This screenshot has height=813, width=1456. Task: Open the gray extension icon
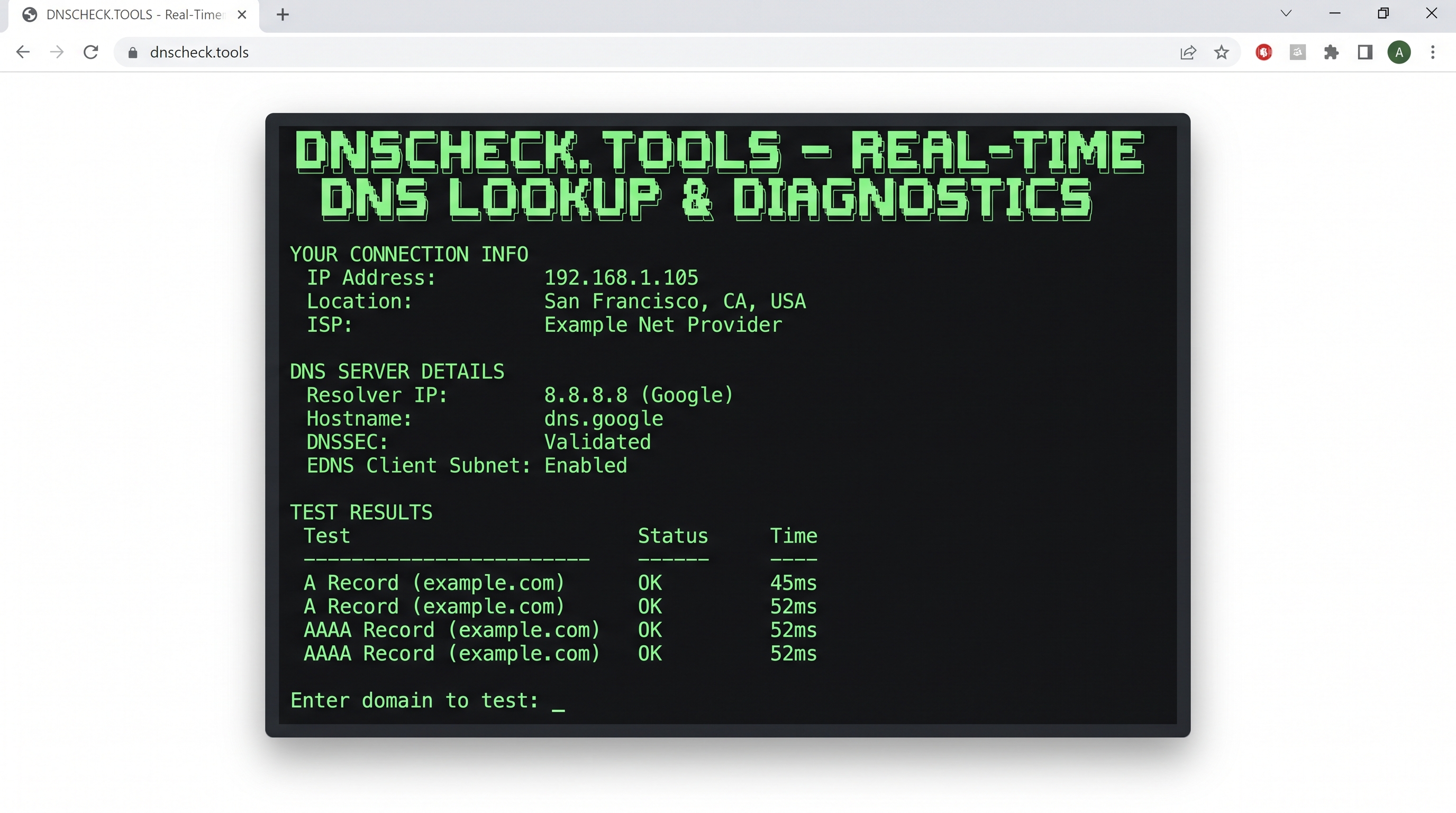tap(1298, 52)
